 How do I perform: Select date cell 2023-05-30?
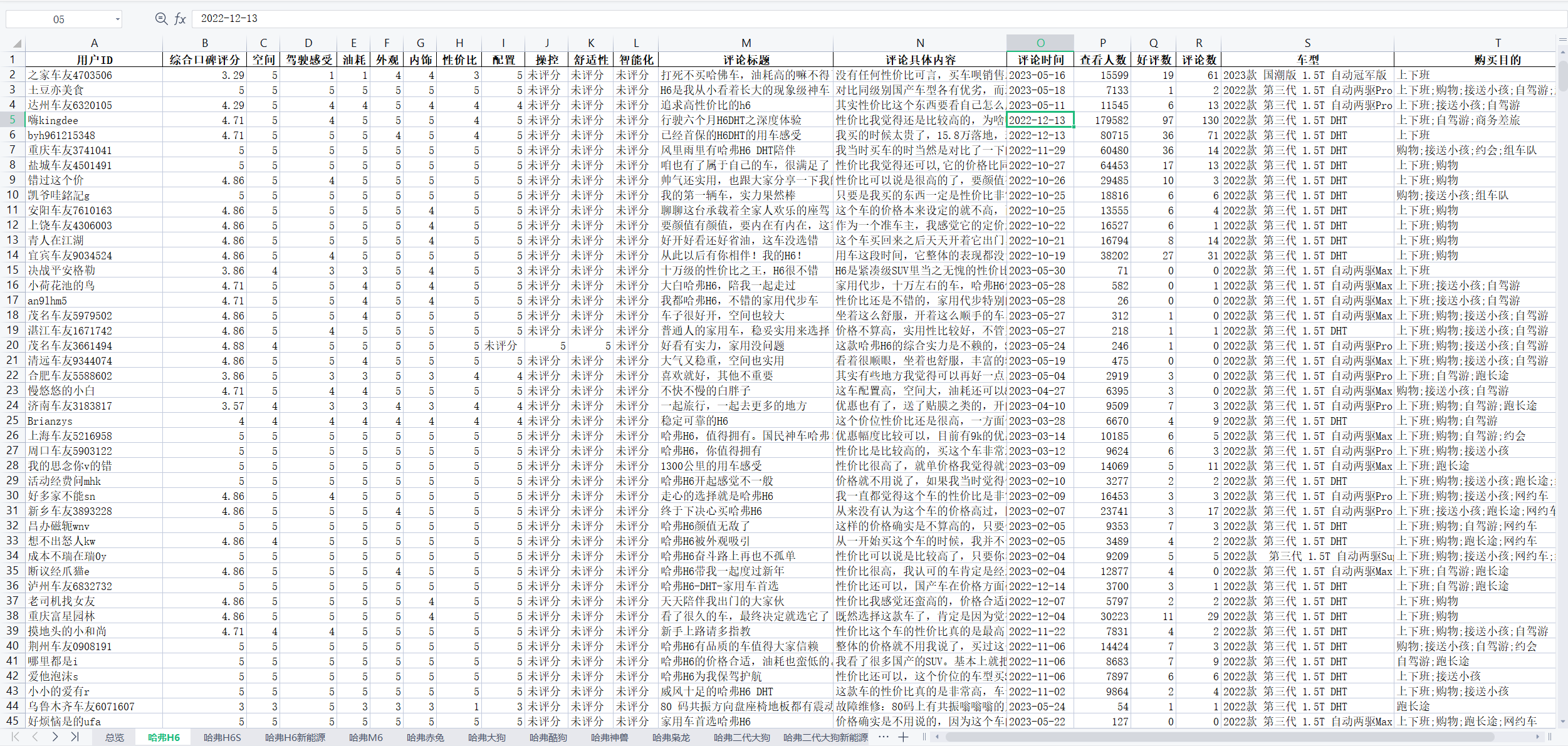click(x=1040, y=271)
